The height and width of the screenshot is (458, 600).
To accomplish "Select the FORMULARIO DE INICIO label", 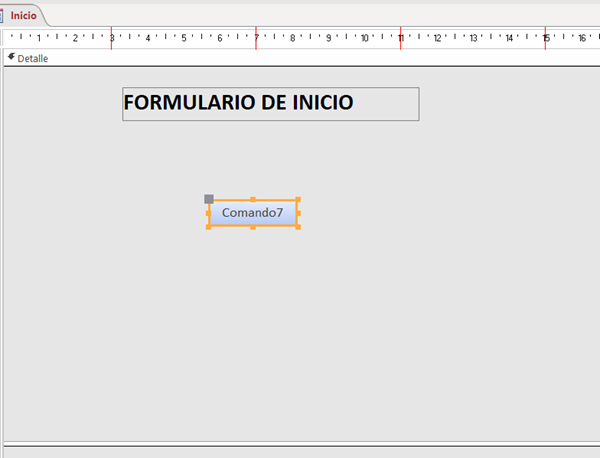I will coord(271,104).
